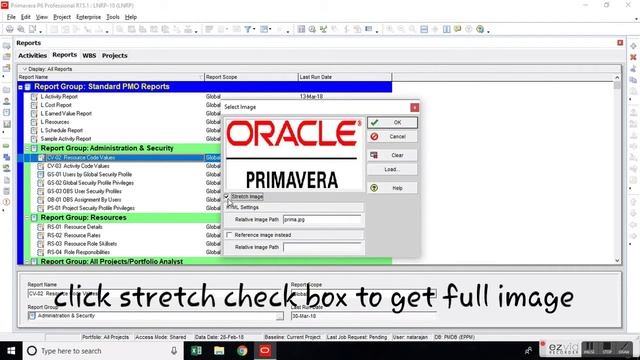Viewport: 640px width, 360px height.
Task: Click the Relative Image Path field containing prima.jpg
Action: (322, 220)
